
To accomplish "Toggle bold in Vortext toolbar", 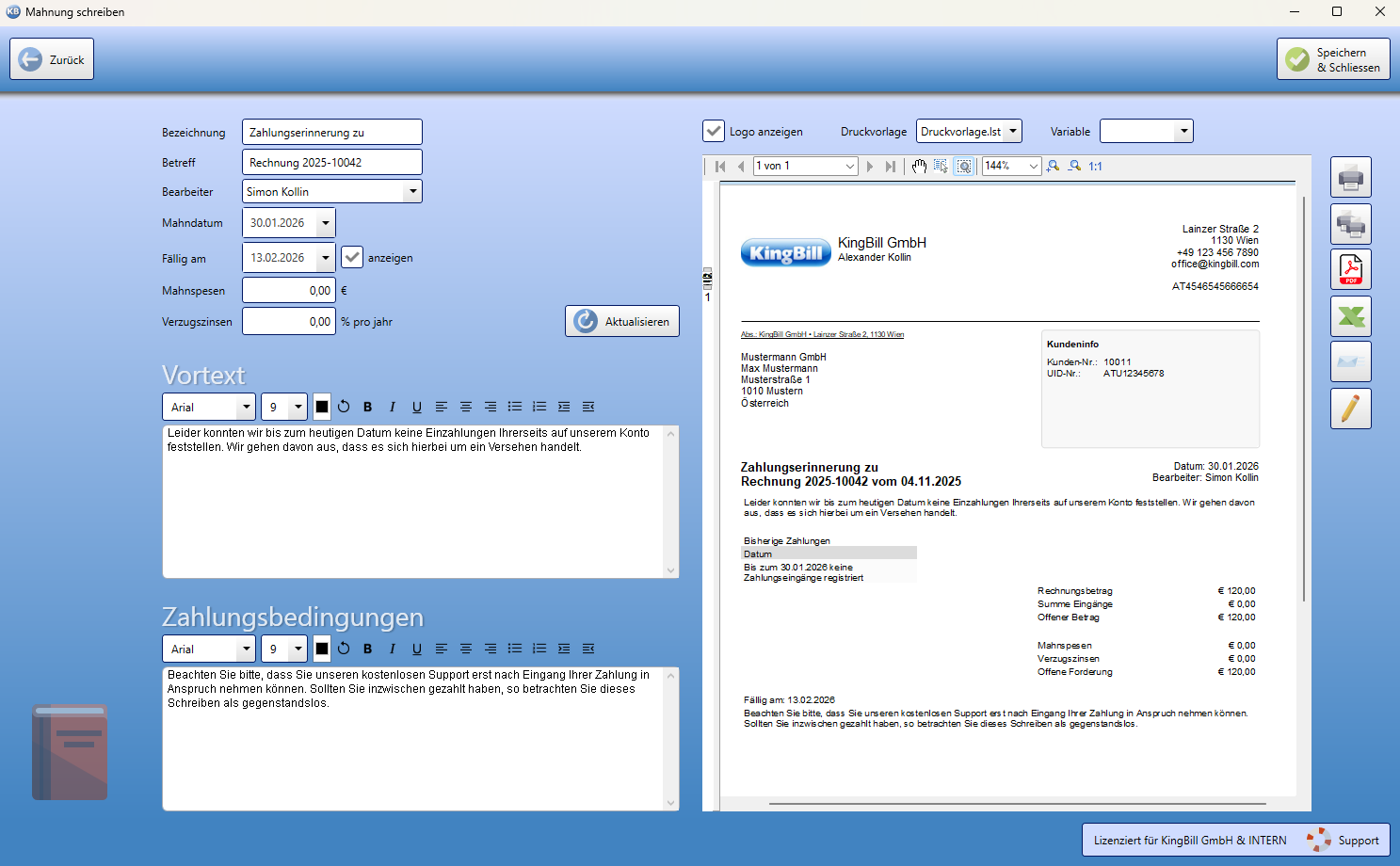I will point(367,407).
